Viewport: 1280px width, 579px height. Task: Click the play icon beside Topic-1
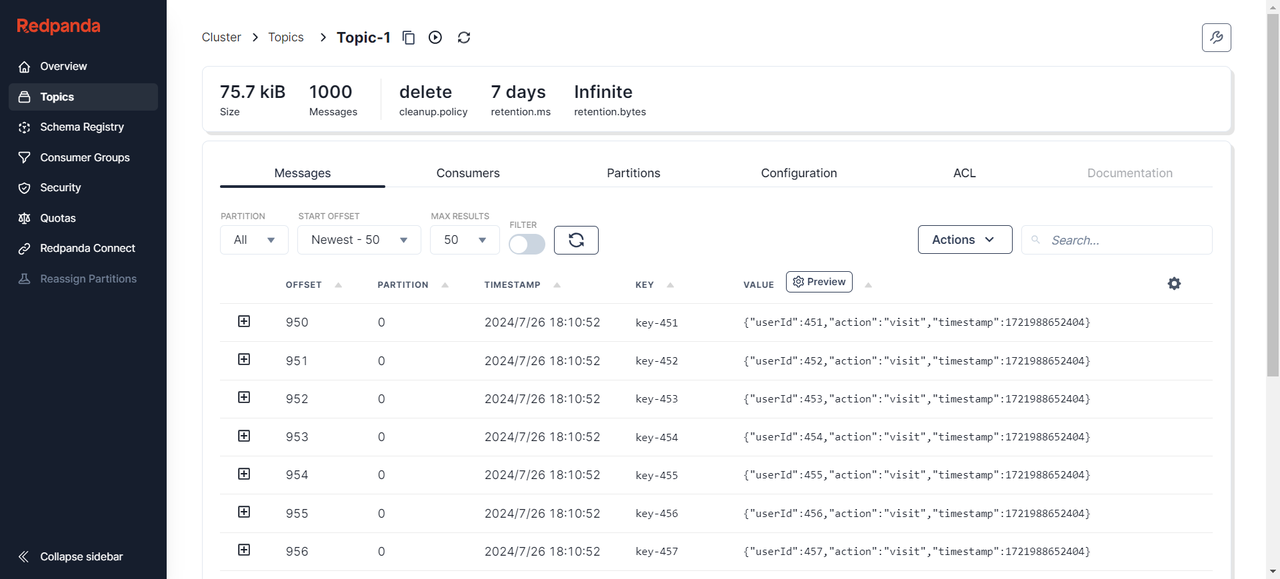[435, 37]
